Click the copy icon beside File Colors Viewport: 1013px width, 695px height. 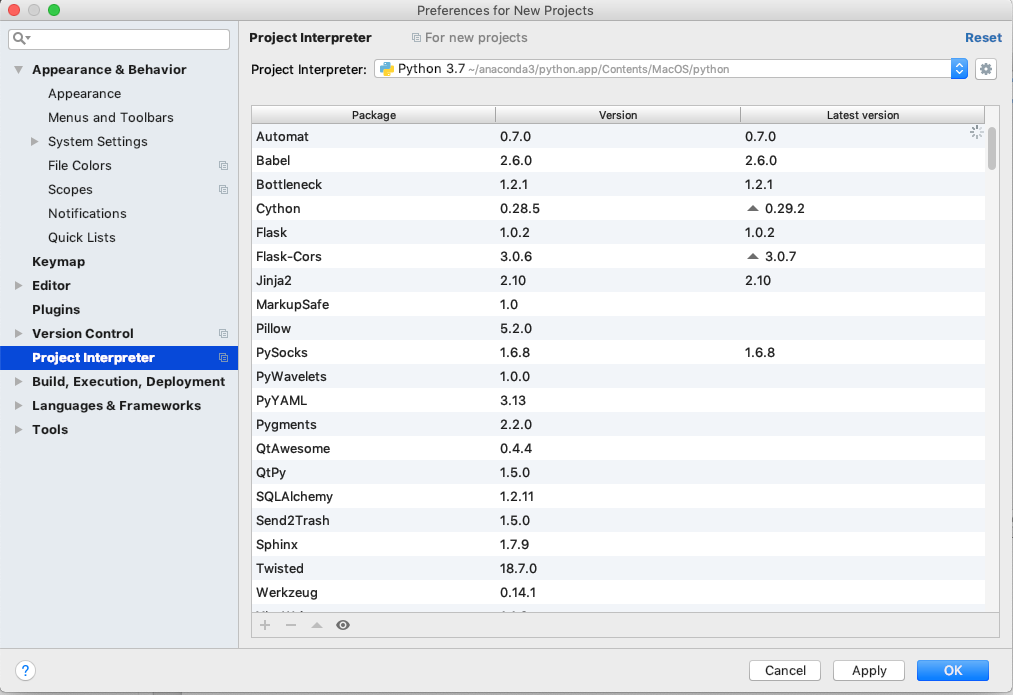click(223, 166)
